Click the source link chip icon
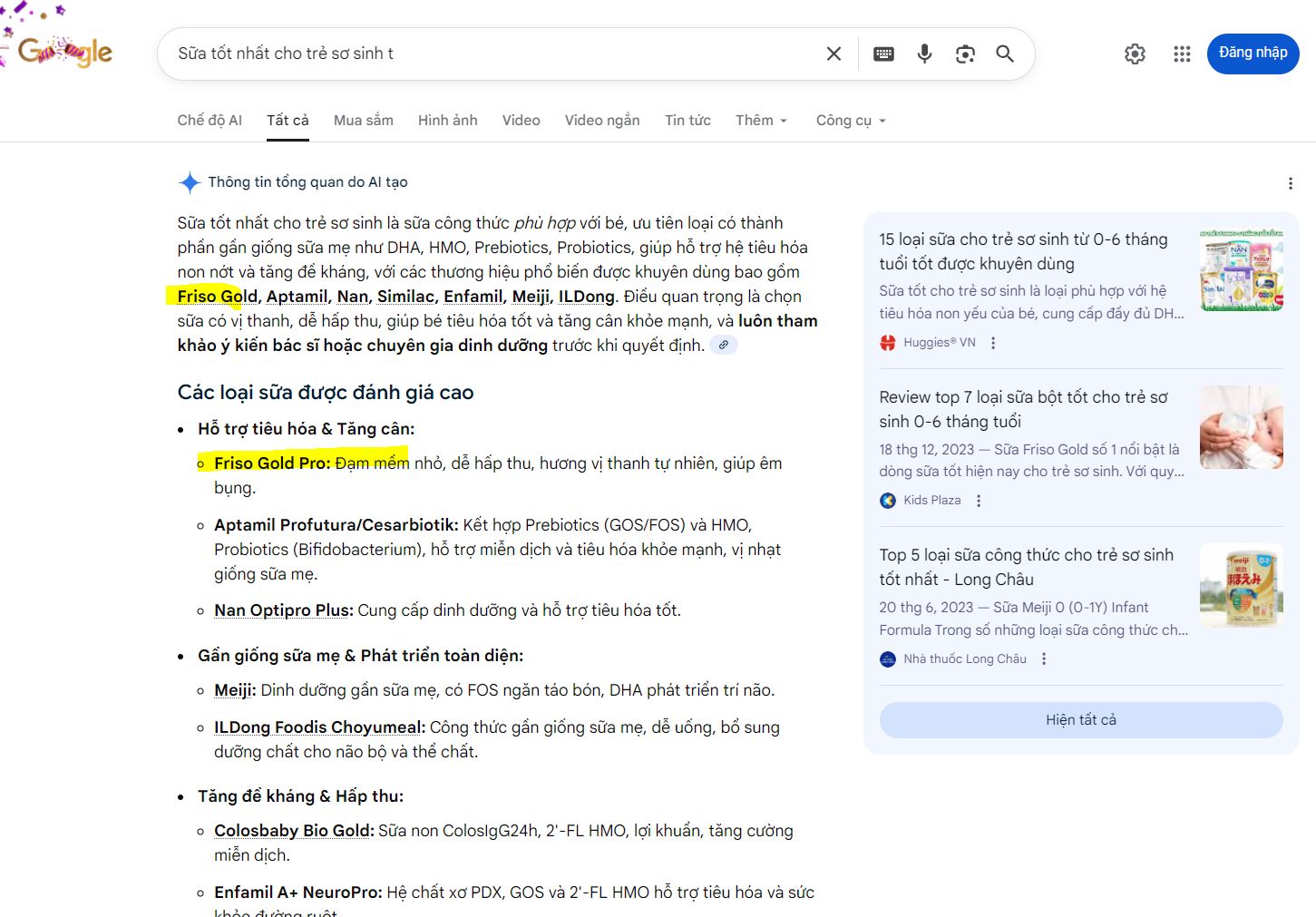Screen dimensions: 1316x917 click(x=723, y=346)
